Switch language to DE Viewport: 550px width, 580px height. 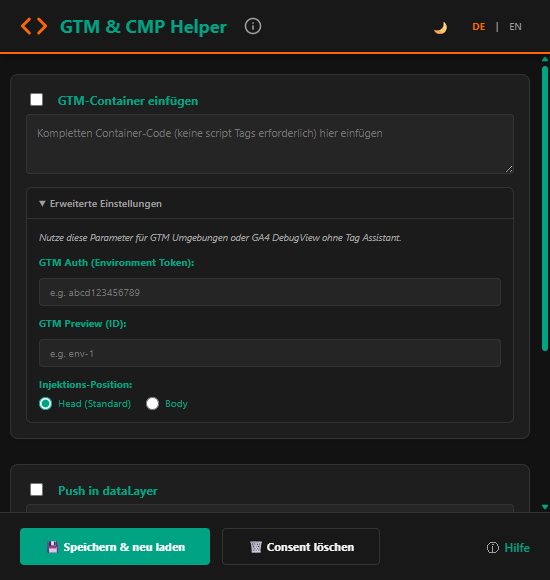tap(479, 27)
